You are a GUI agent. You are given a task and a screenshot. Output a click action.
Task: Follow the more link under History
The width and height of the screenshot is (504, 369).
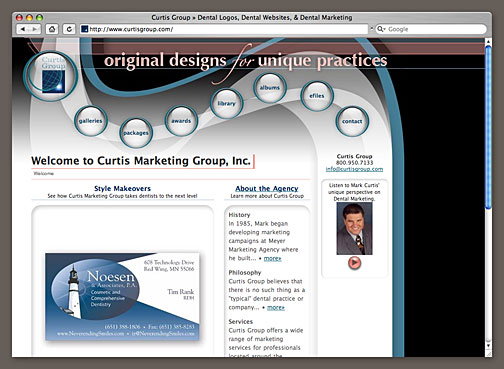click(273, 258)
